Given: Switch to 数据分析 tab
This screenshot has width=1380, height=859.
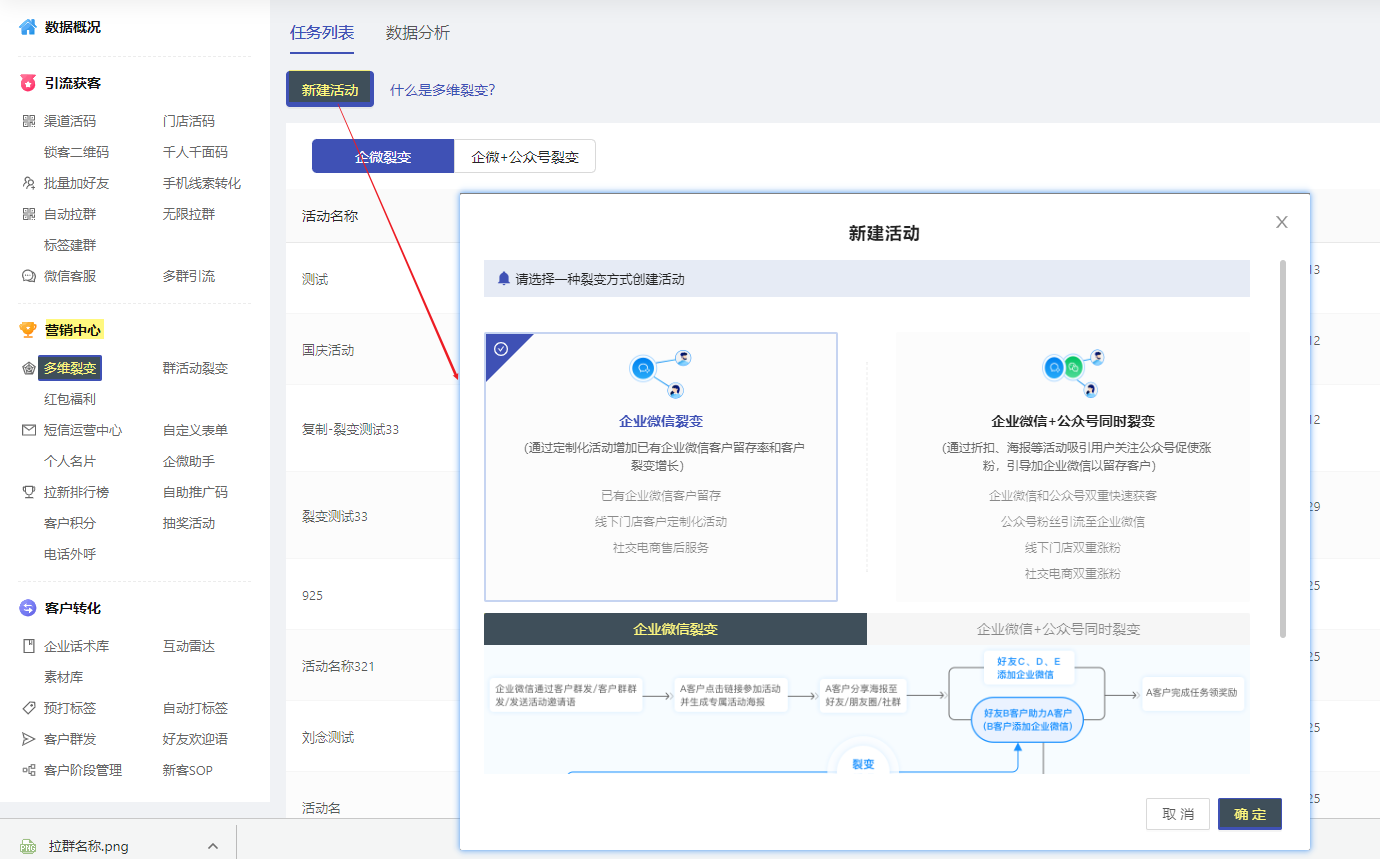Looking at the screenshot, I should 418,33.
